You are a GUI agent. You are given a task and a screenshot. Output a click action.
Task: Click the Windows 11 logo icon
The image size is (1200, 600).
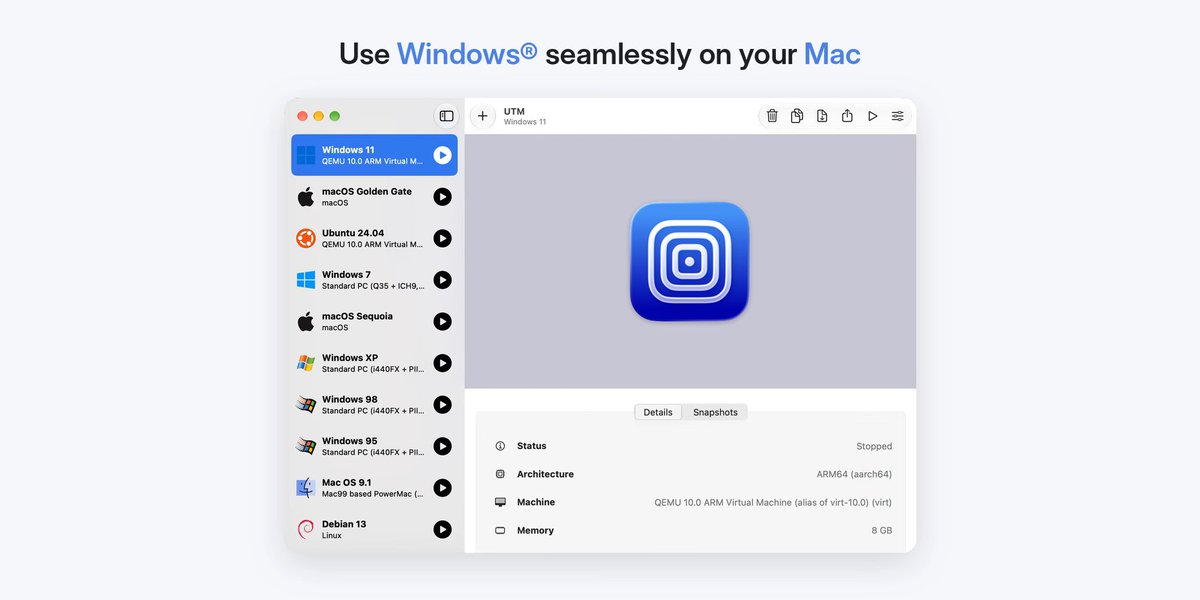(306, 155)
